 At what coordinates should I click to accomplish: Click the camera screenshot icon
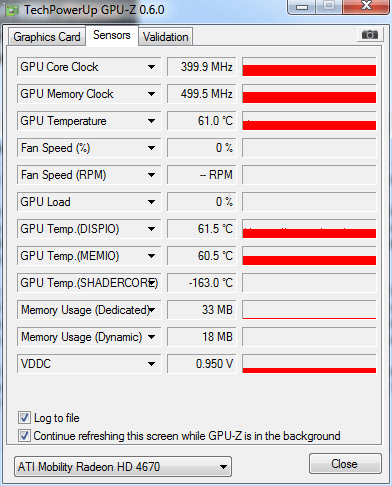coord(370,34)
